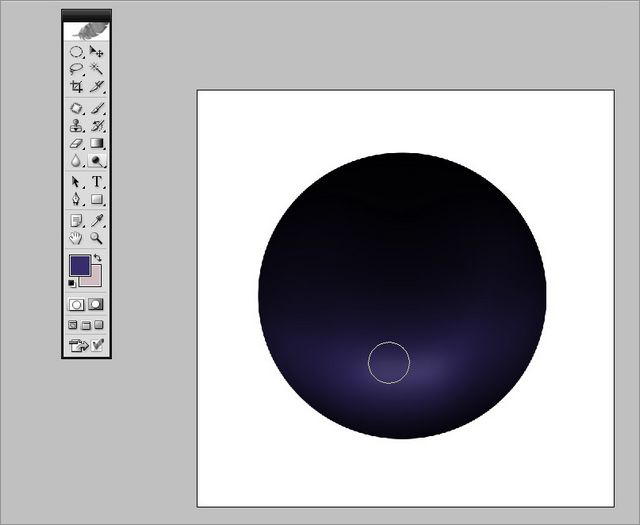640x525 pixels.
Task: Set Full Screen Mode with menu bar
Action: [85, 325]
